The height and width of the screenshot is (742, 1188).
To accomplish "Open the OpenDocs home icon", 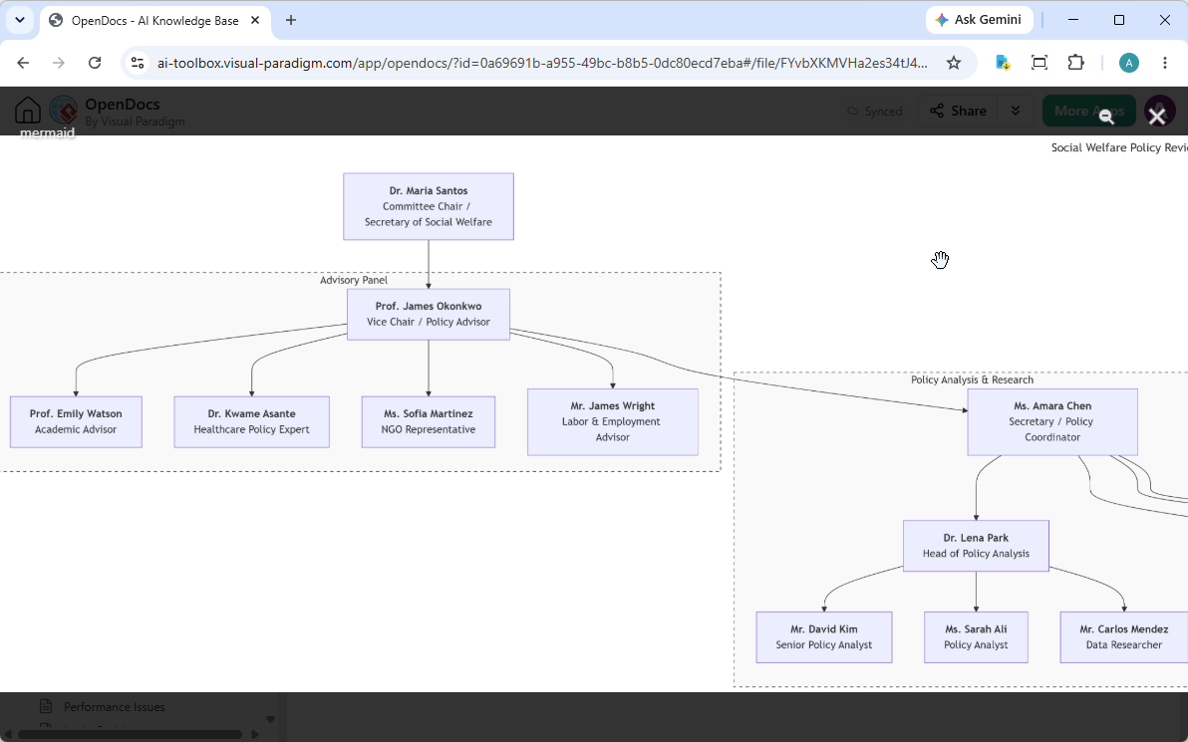I will [28, 111].
